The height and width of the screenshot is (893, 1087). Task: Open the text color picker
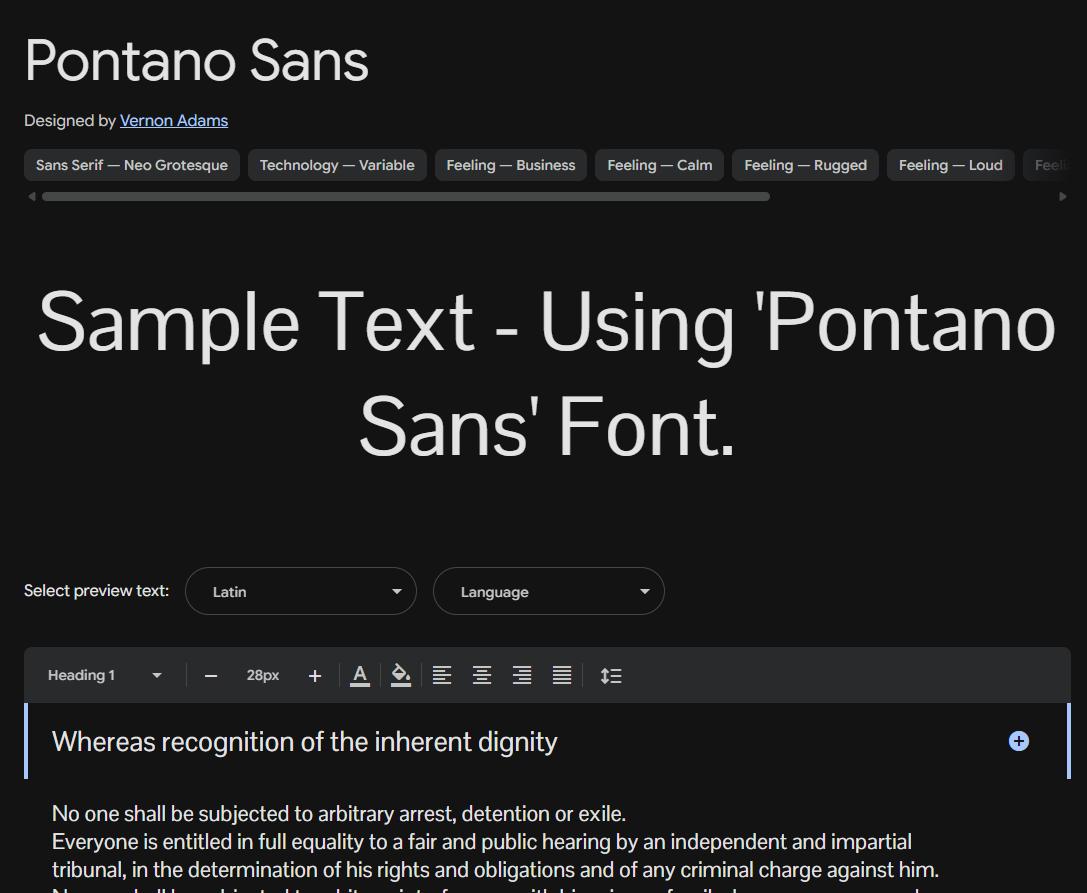pyautogui.click(x=360, y=675)
